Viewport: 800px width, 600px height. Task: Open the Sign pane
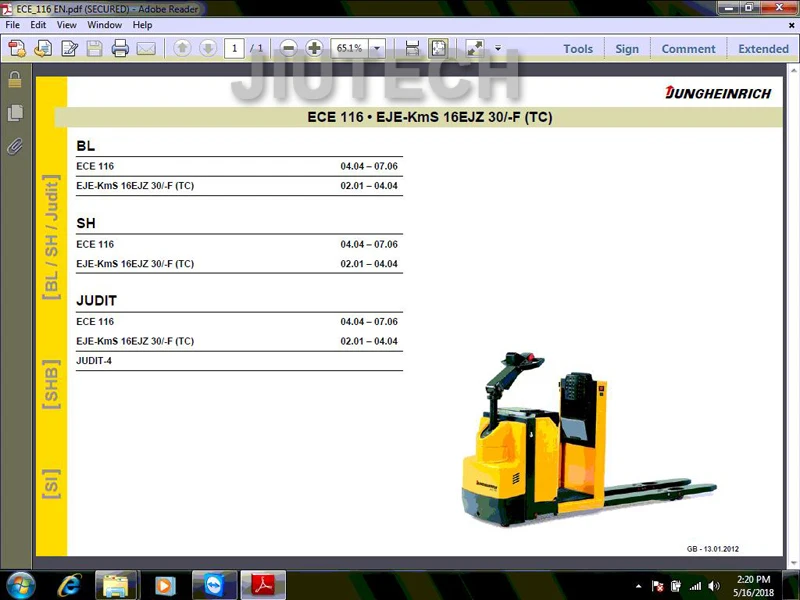627,49
